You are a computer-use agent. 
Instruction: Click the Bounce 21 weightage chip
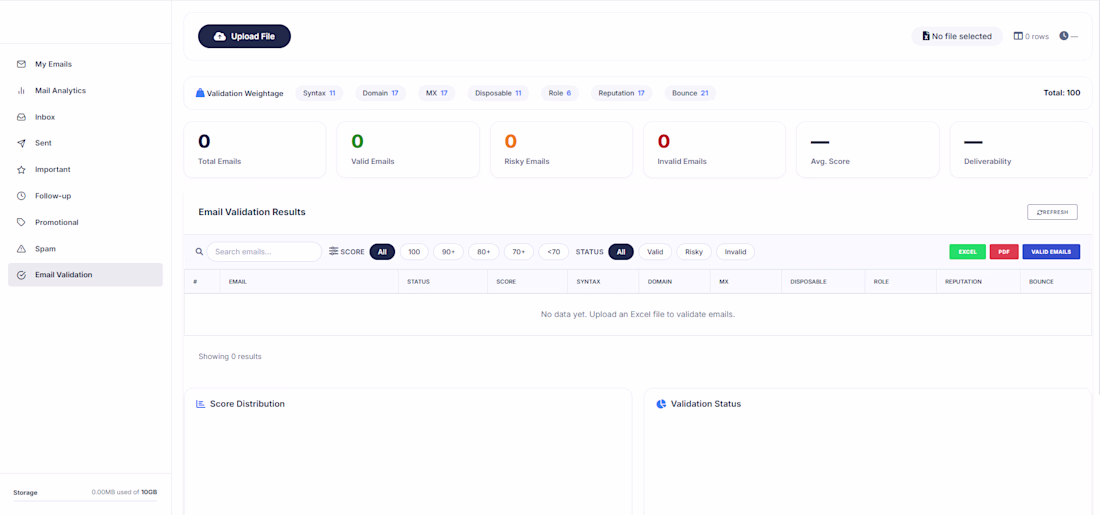click(x=690, y=93)
